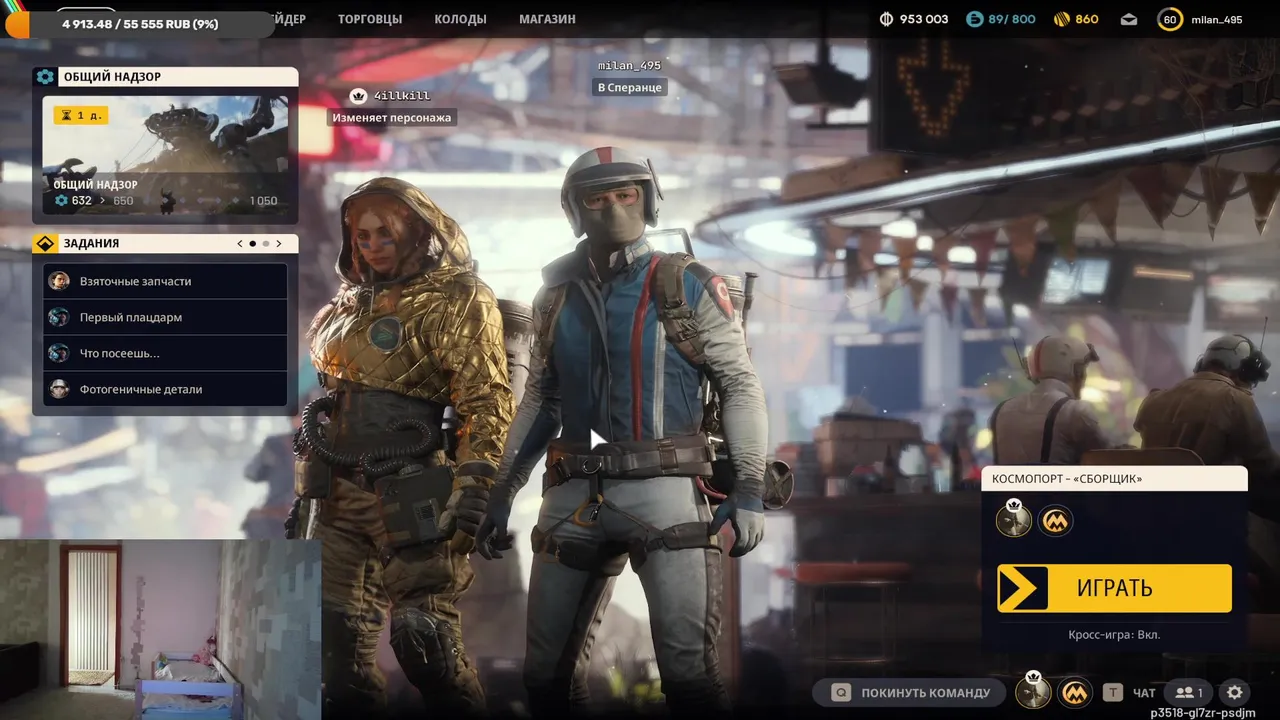The width and height of the screenshot is (1280, 720).
Task: Go to previous tasks page arrow
Action: tap(240, 243)
